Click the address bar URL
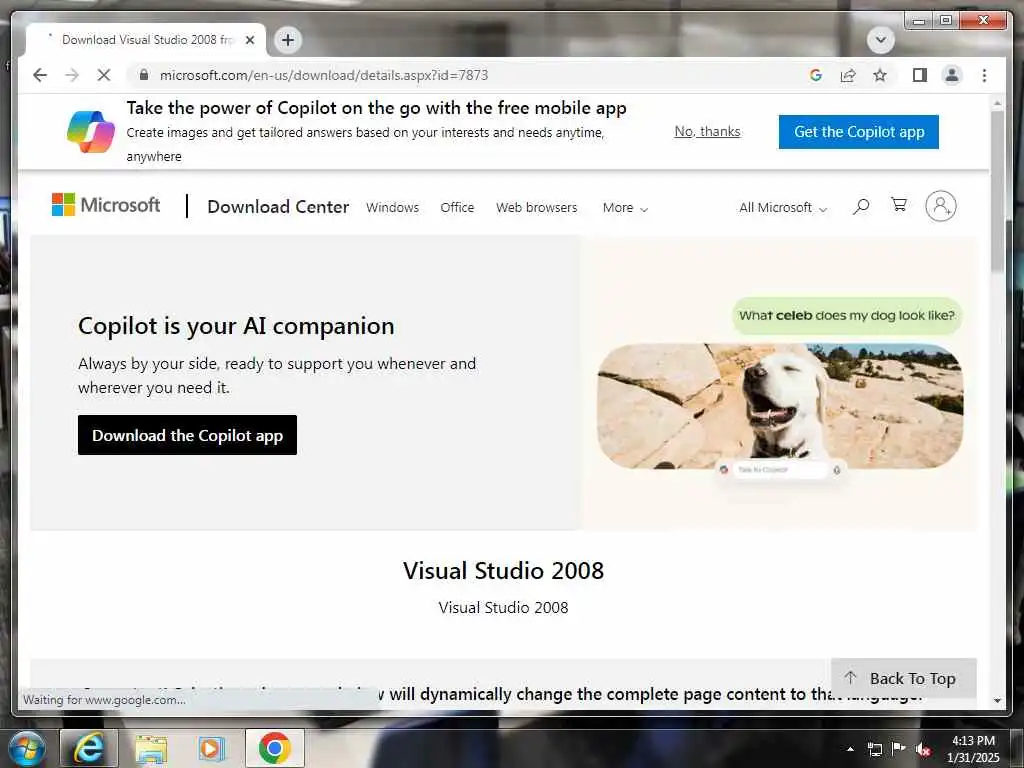Viewport: 1024px width, 768px height. click(x=324, y=75)
